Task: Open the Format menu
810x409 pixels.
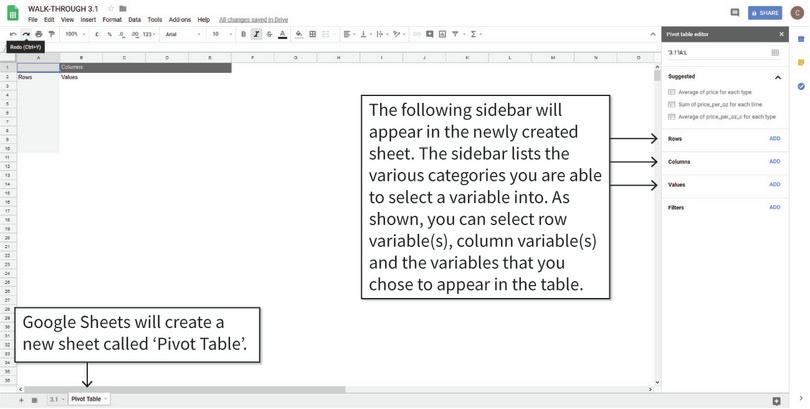Action: pos(112,20)
